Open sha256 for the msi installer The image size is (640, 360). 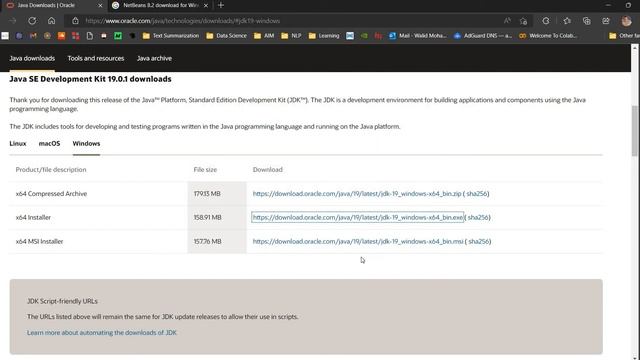[479, 242]
